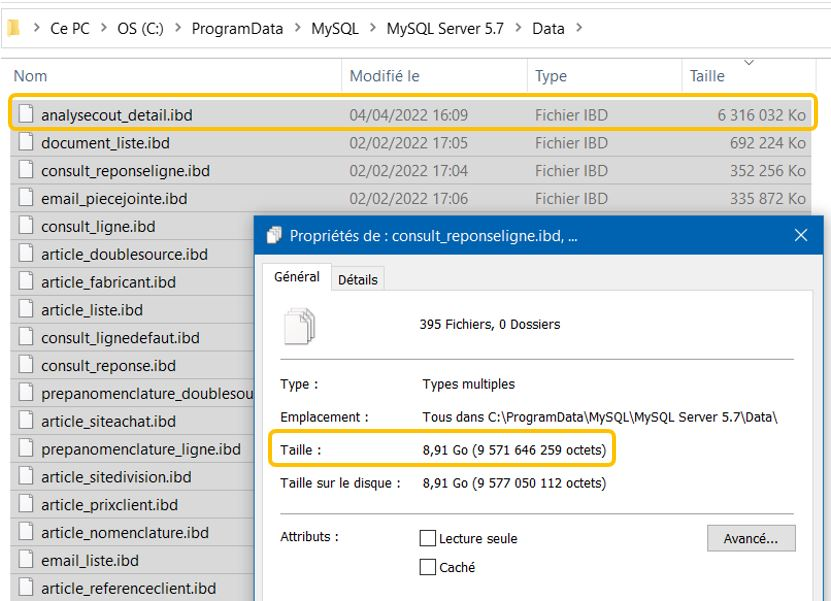This screenshot has height=601, width=831.
Task: Click the properties dialog title bar icon
Action: 274,236
